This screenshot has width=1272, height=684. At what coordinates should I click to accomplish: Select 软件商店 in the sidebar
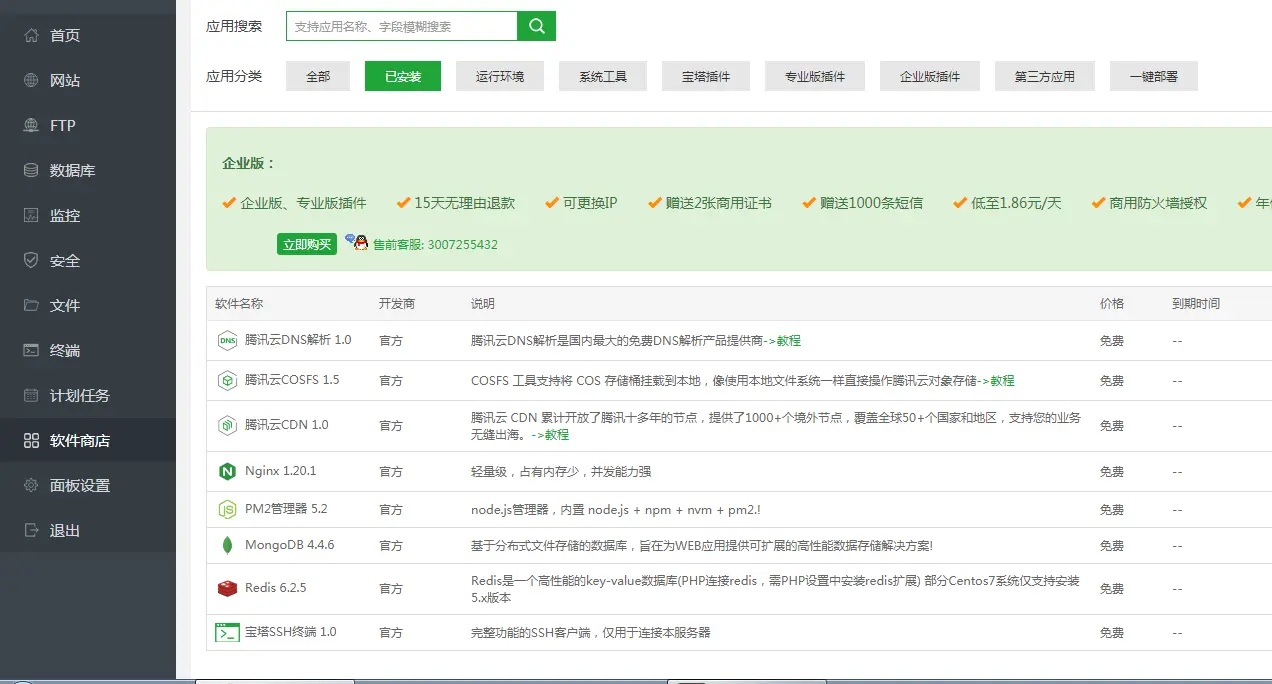(88, 440)
